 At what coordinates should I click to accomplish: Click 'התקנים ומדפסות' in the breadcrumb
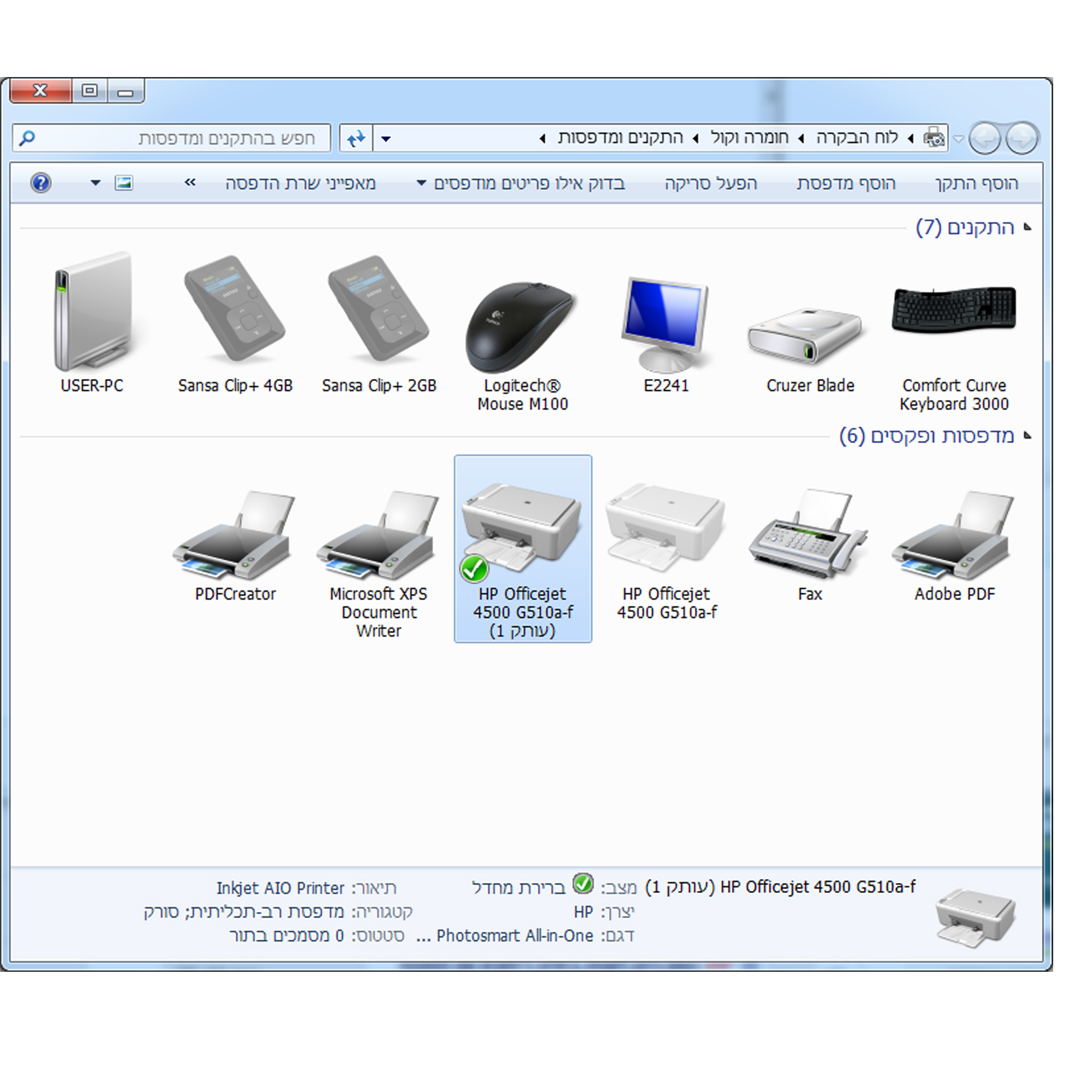[621, 137]
